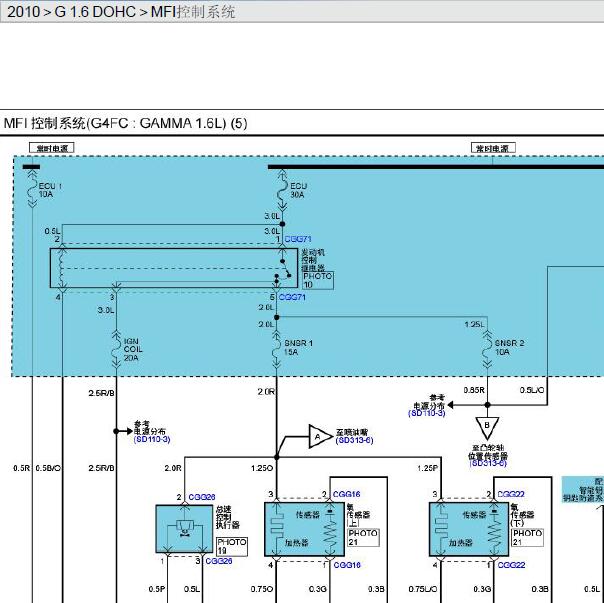Click the '0.5P' wire label
This screenshot has height=603, width=604.
point(157,589)
